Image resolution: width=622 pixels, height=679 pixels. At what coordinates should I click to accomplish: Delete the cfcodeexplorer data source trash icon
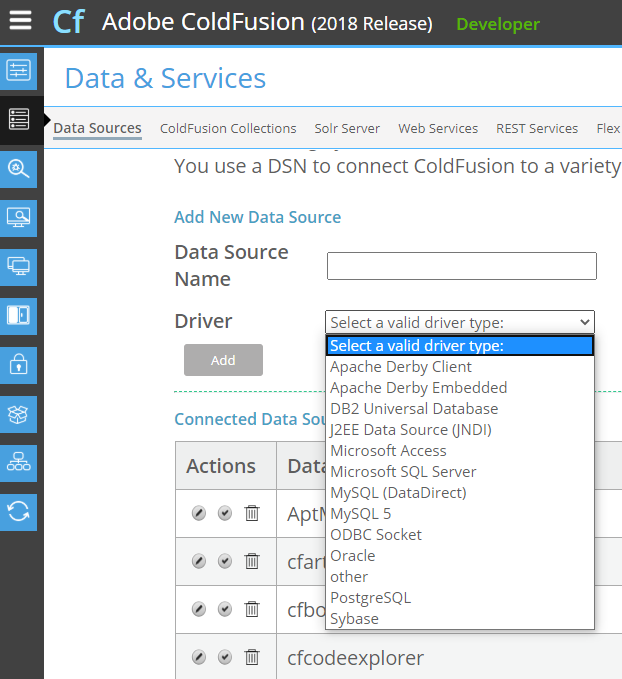click(x=252, y=657)
